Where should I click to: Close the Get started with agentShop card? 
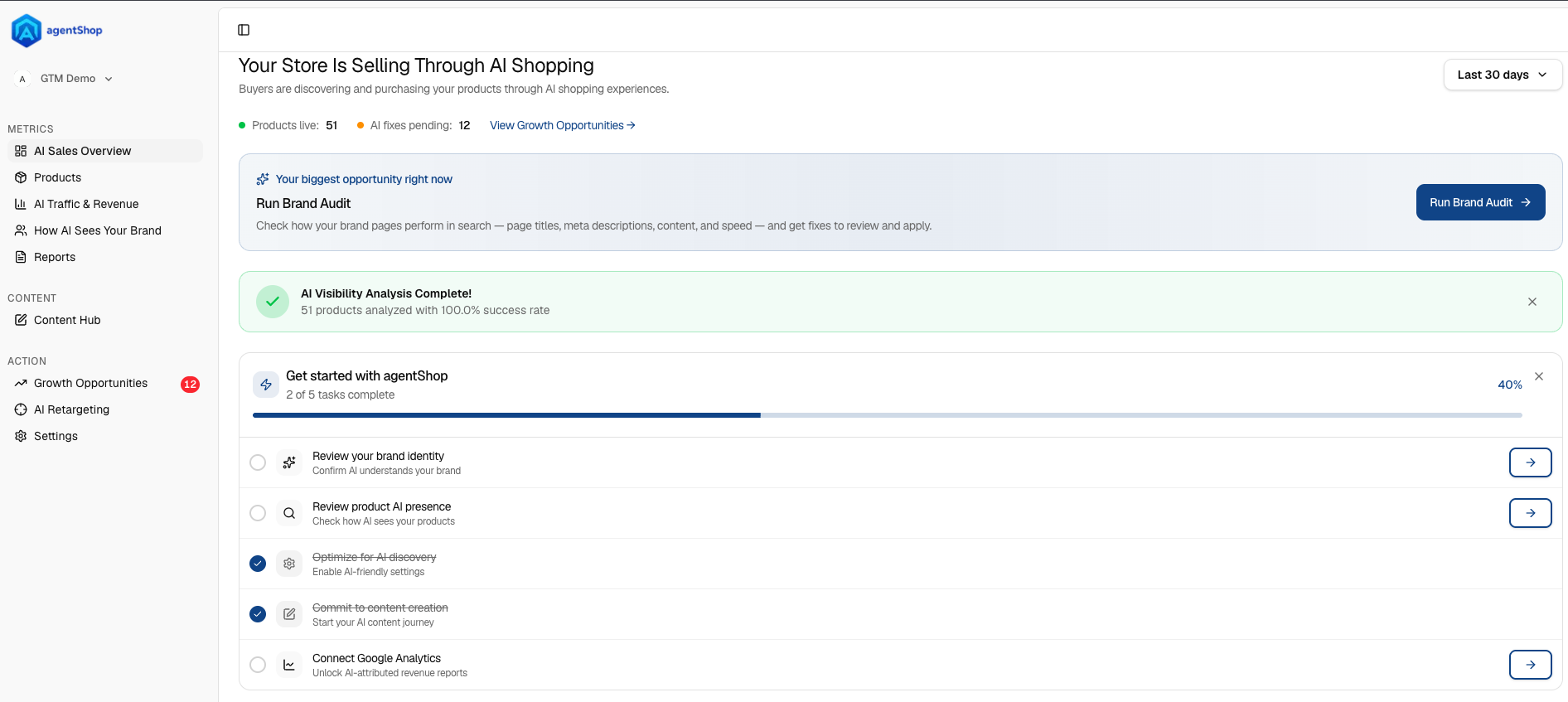1539,376
